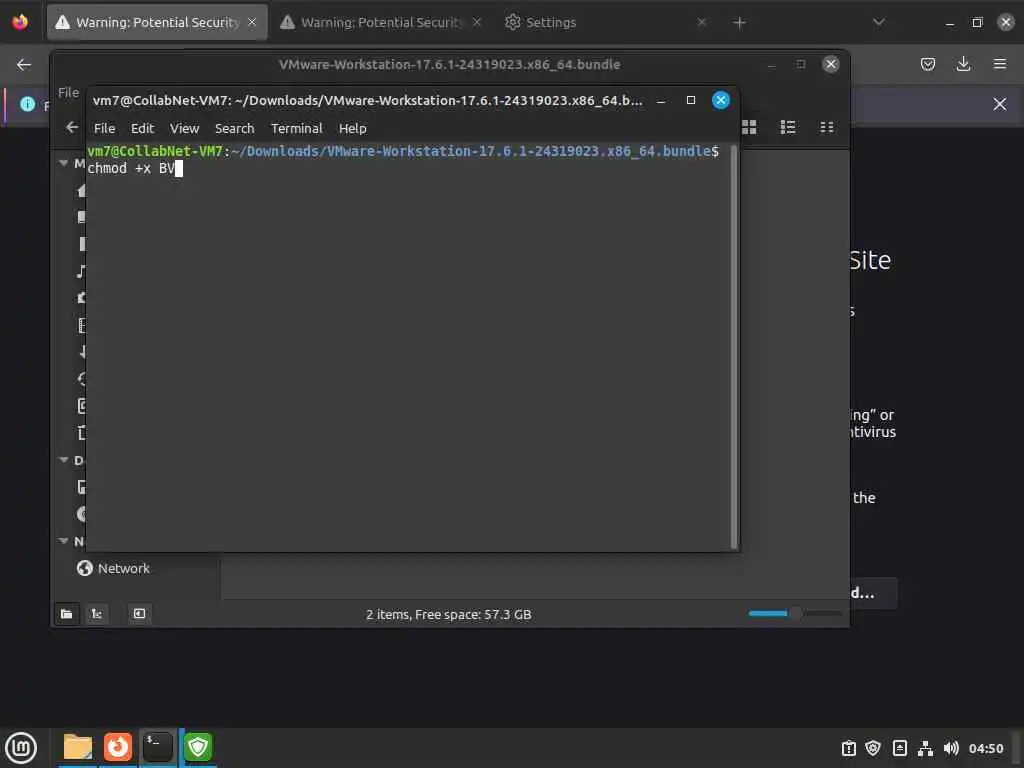Show Treeview in file manager sidebar footer

pos(97,614)
